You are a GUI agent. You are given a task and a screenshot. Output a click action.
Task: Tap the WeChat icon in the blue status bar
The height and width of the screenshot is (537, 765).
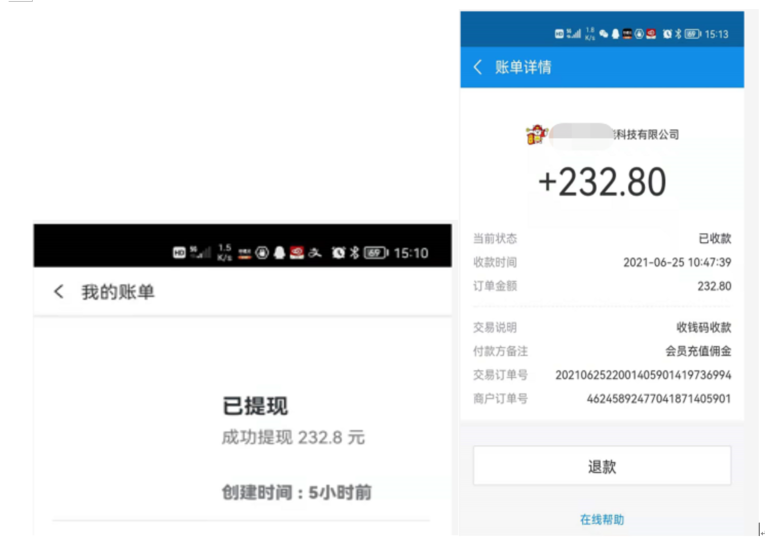tap(604, 34)
